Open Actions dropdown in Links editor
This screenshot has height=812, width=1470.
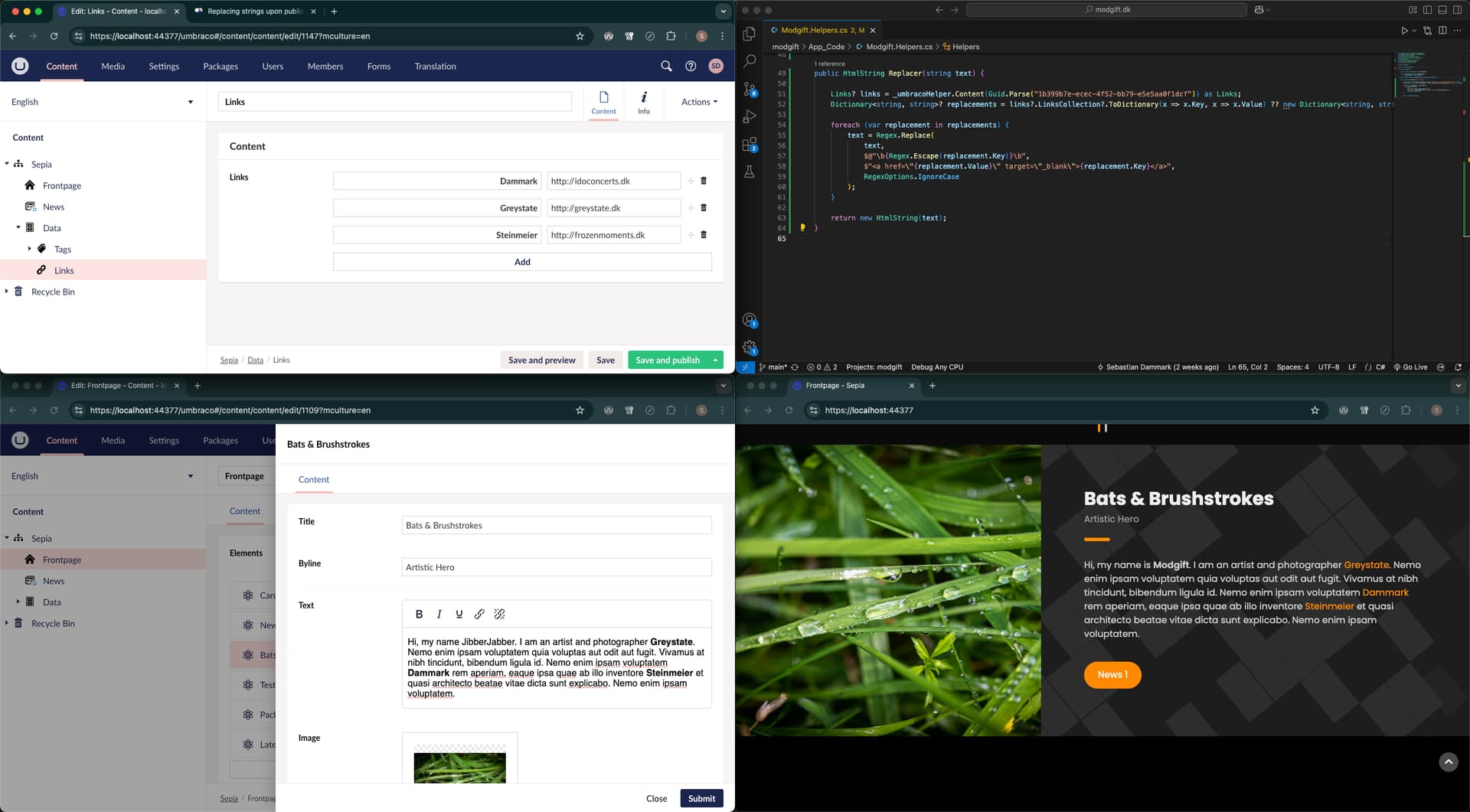[699, 102]
